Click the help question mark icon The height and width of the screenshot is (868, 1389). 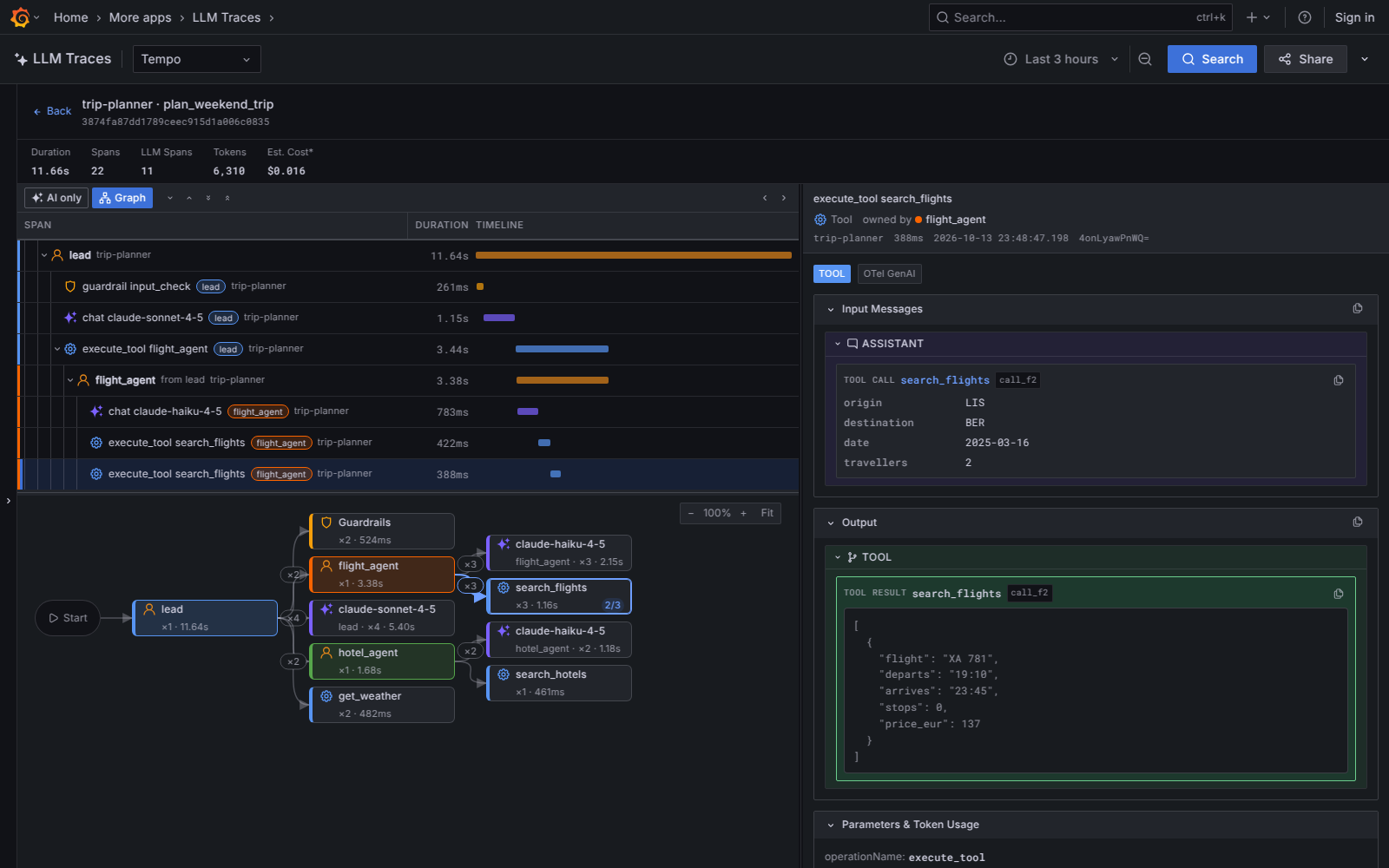[x=1304, y=17]
